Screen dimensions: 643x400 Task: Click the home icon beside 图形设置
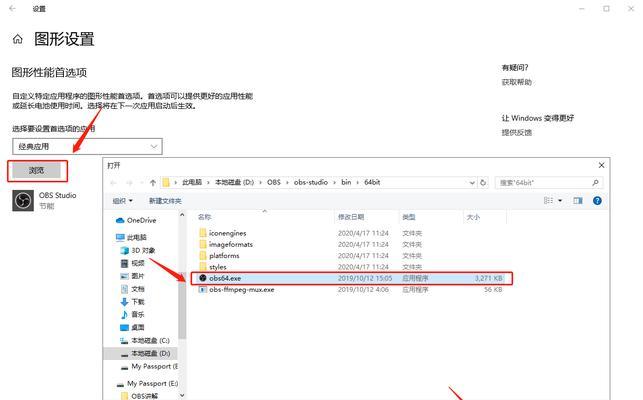click(x=18, y=39)
